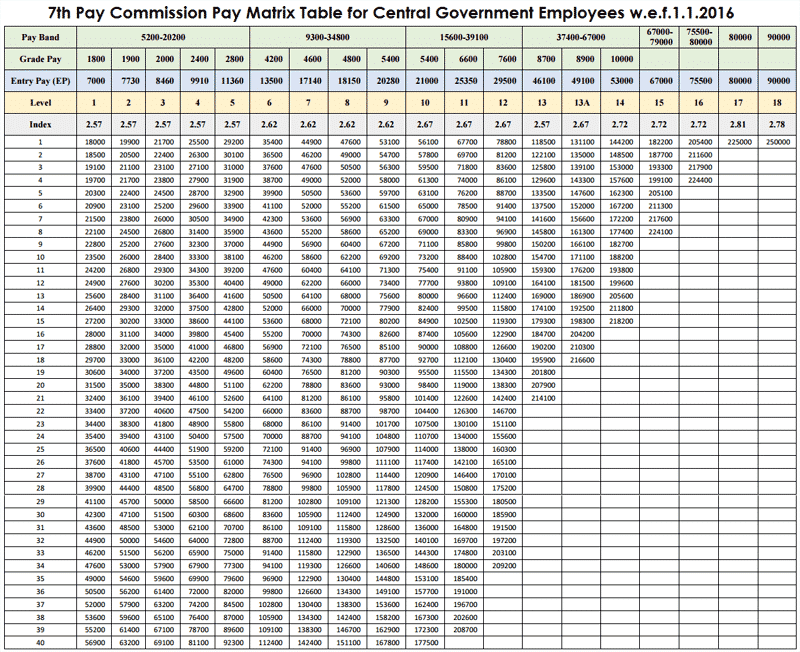
Task: Click cell 209200 in the Level 12 column
Action: 504,566
